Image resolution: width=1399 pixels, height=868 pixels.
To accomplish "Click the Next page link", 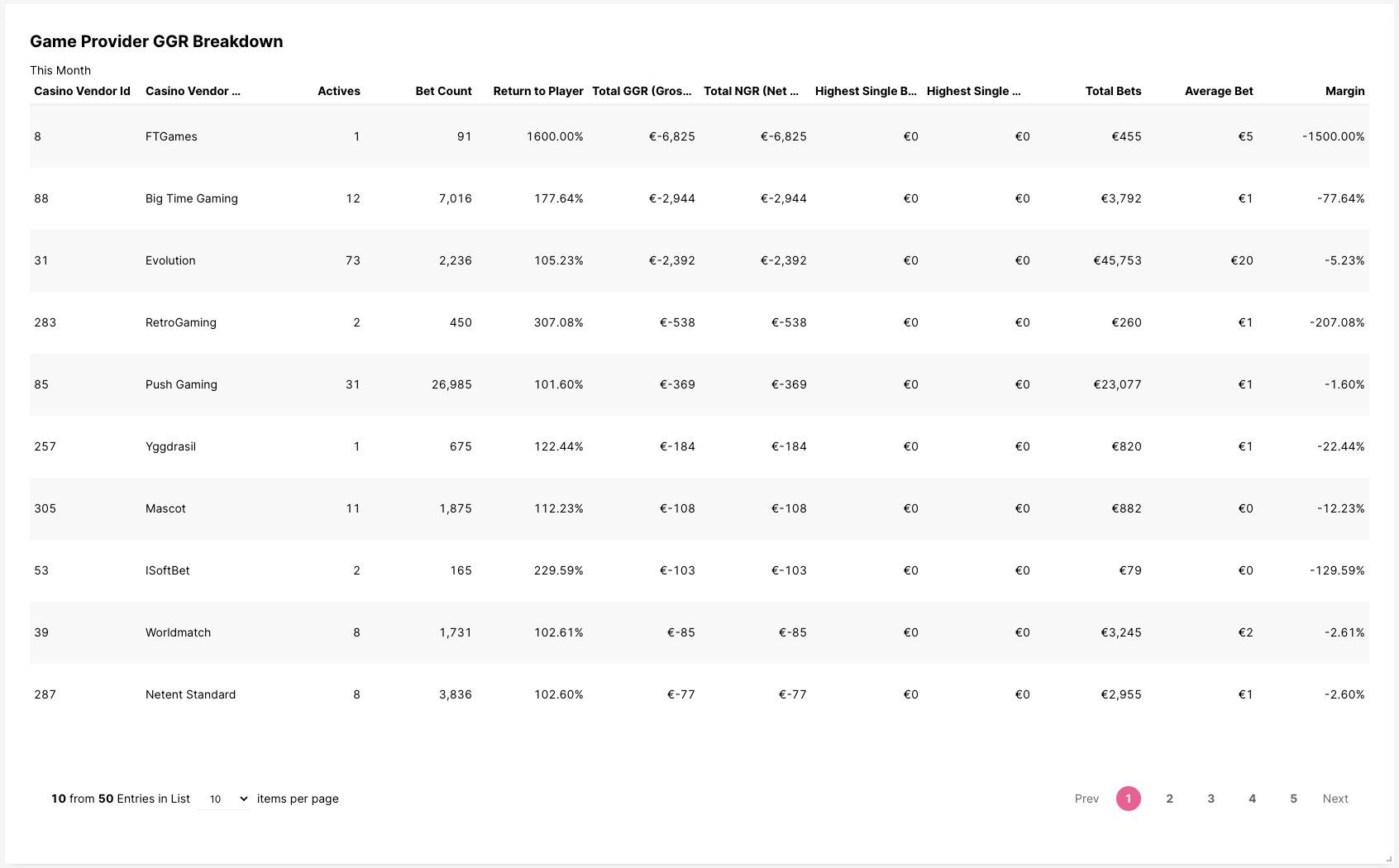I will coord(1335,799).
